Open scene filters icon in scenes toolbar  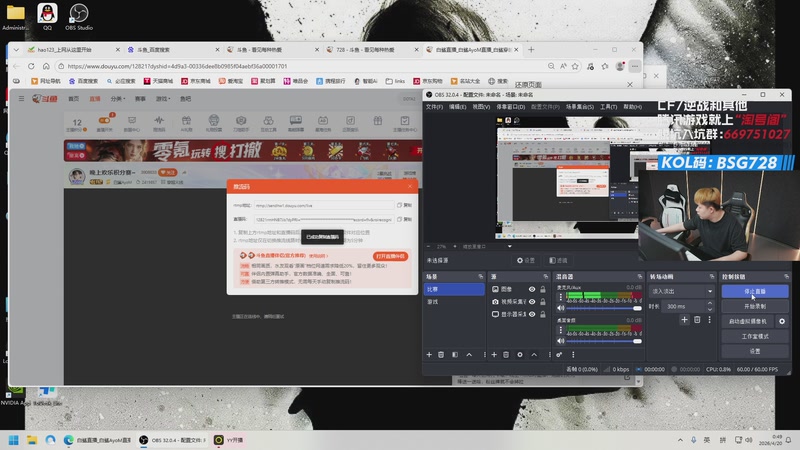tap(455, 355)
